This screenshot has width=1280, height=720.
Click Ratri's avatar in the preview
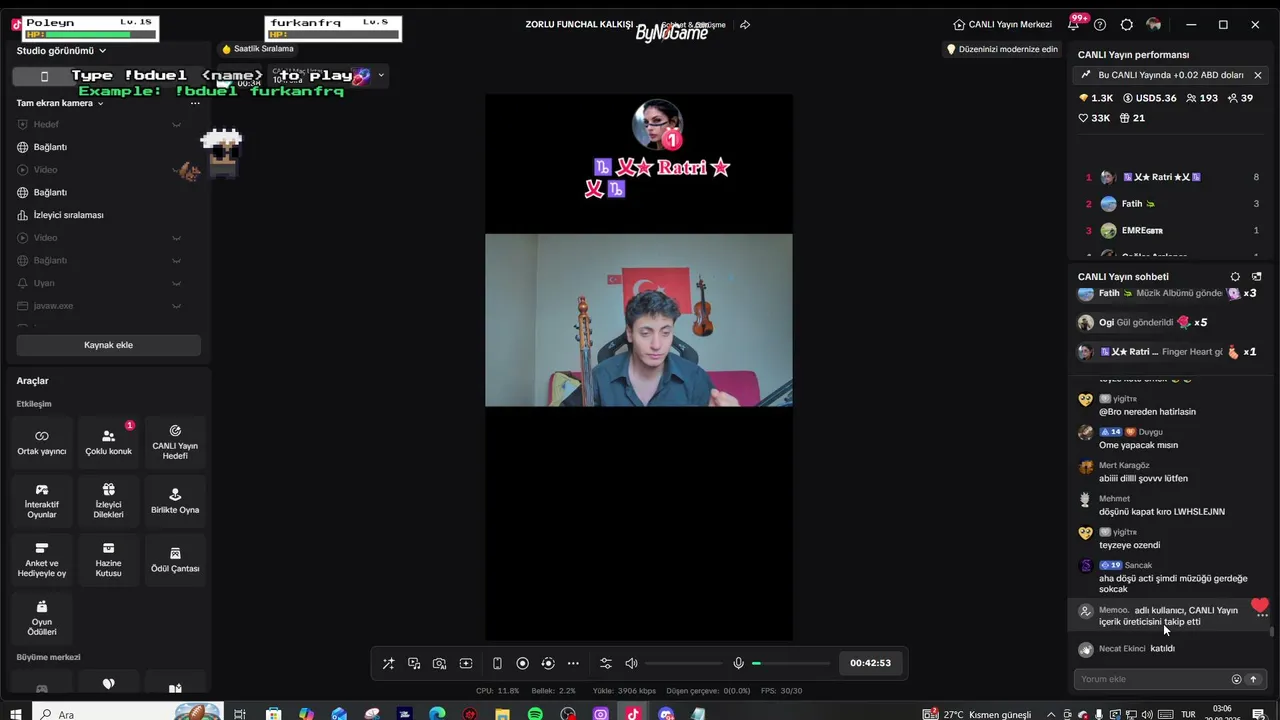tap(657, 124)
